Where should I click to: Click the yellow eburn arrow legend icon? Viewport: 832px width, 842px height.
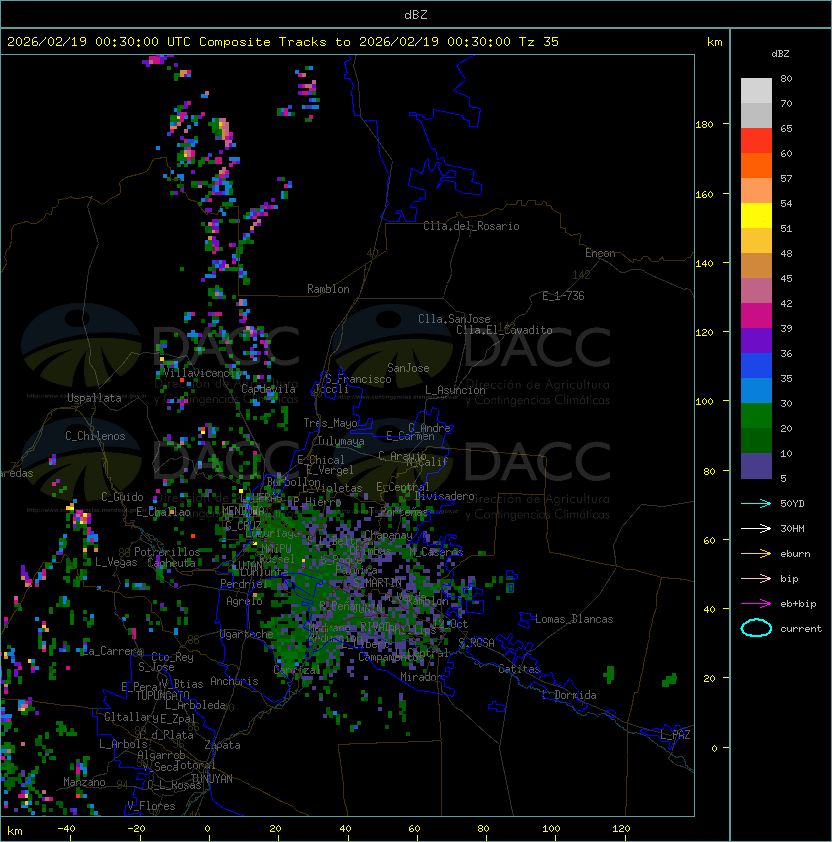[x=756, y=554]
